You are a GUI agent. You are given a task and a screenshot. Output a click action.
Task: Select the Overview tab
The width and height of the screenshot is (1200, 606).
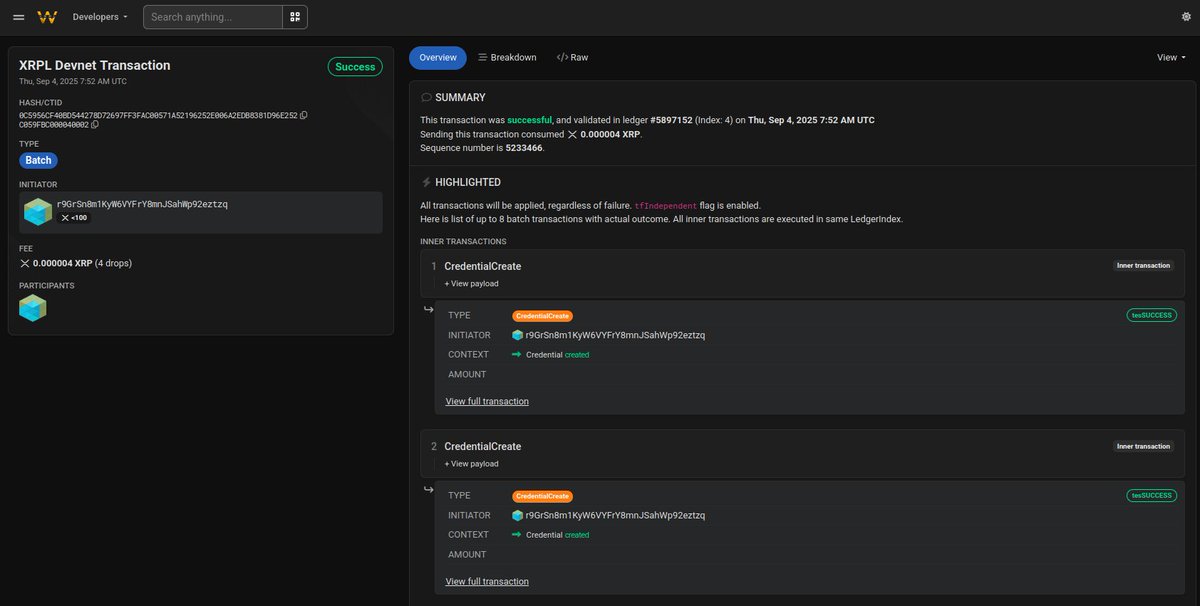pyautogui.click(x=438, y=58)
